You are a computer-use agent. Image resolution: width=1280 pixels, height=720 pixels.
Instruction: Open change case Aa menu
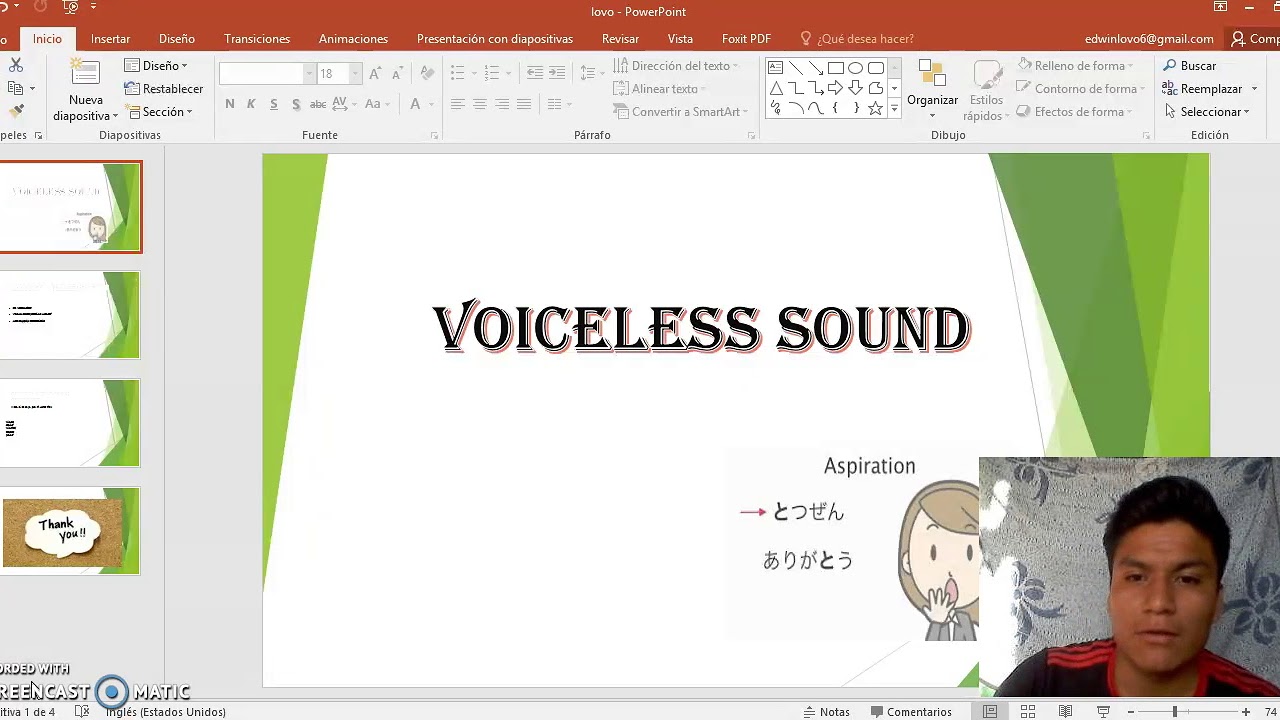click(378, 104)
